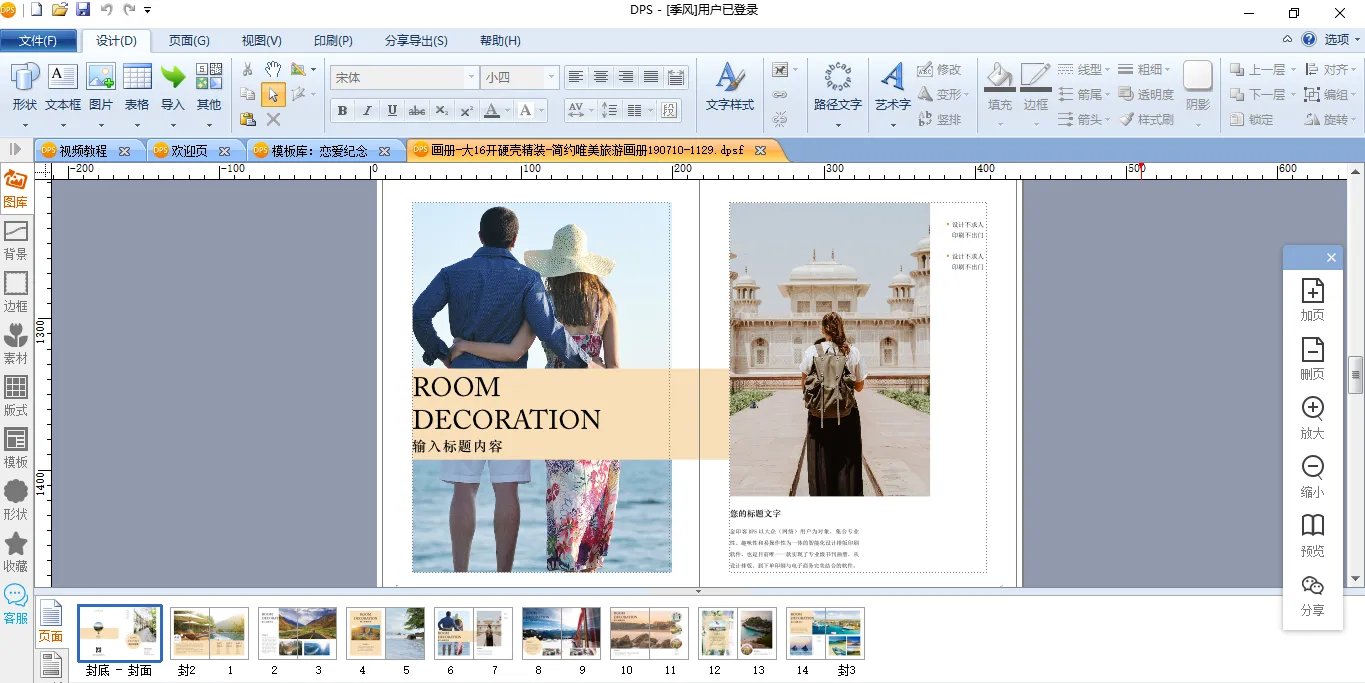The width and height of the screenshot is (1365, 683).
Task: Click the 导入 import green arrow icon
Action: [x=173, y=78]
